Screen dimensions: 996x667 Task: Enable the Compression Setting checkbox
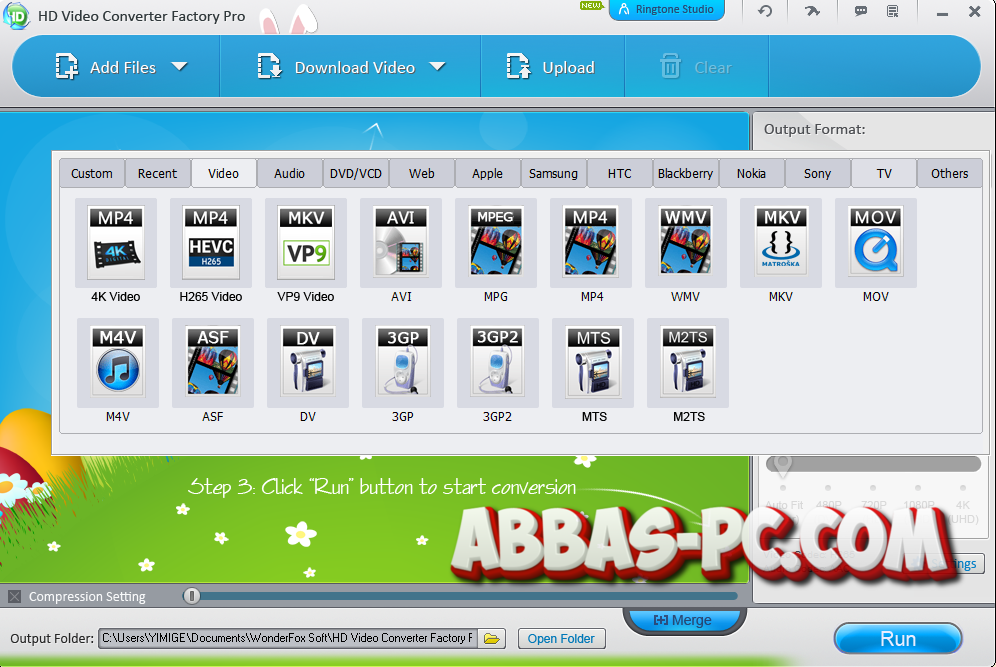13,596
